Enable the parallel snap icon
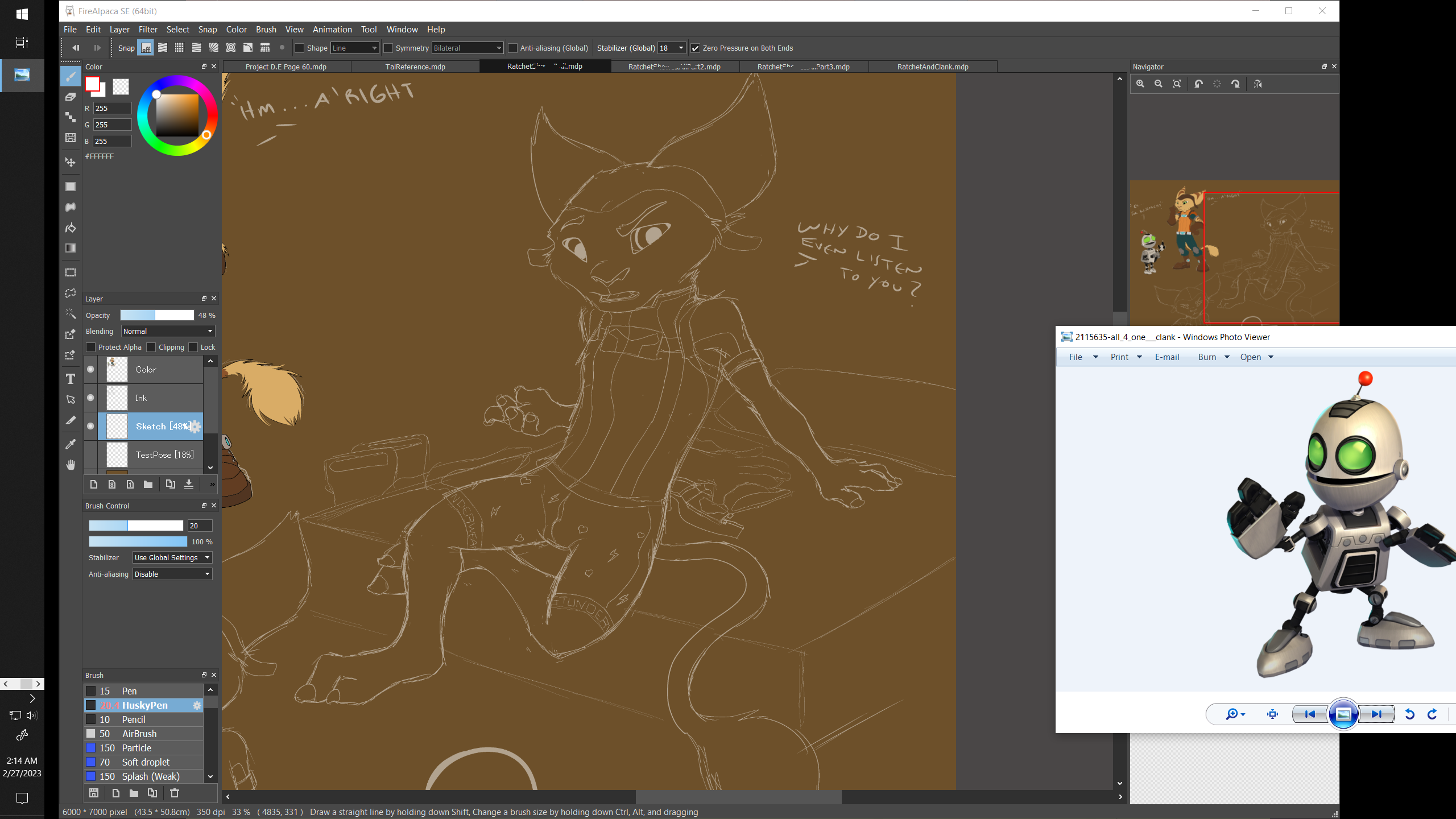This screenshot has height=819, width=1456. (x=163, y=48)
